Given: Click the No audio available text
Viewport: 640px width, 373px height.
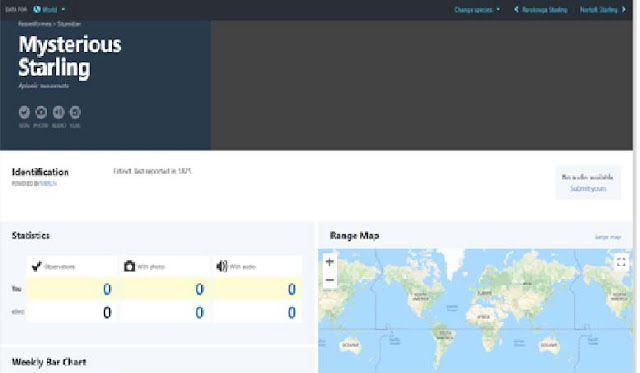Looking at the screenshot, I should tap(587, 177).
